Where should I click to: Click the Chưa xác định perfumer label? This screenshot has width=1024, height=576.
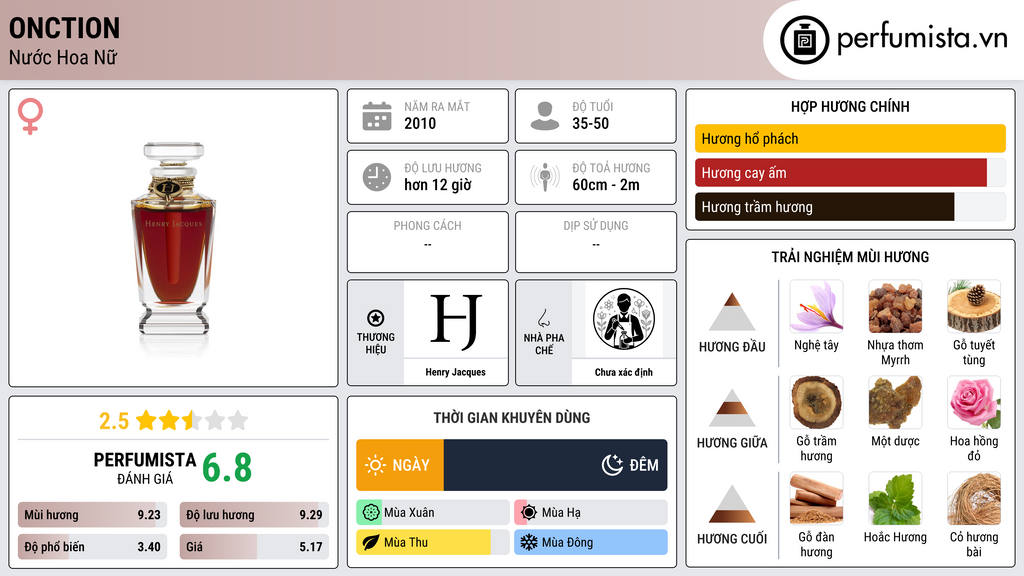click(624, 372)
